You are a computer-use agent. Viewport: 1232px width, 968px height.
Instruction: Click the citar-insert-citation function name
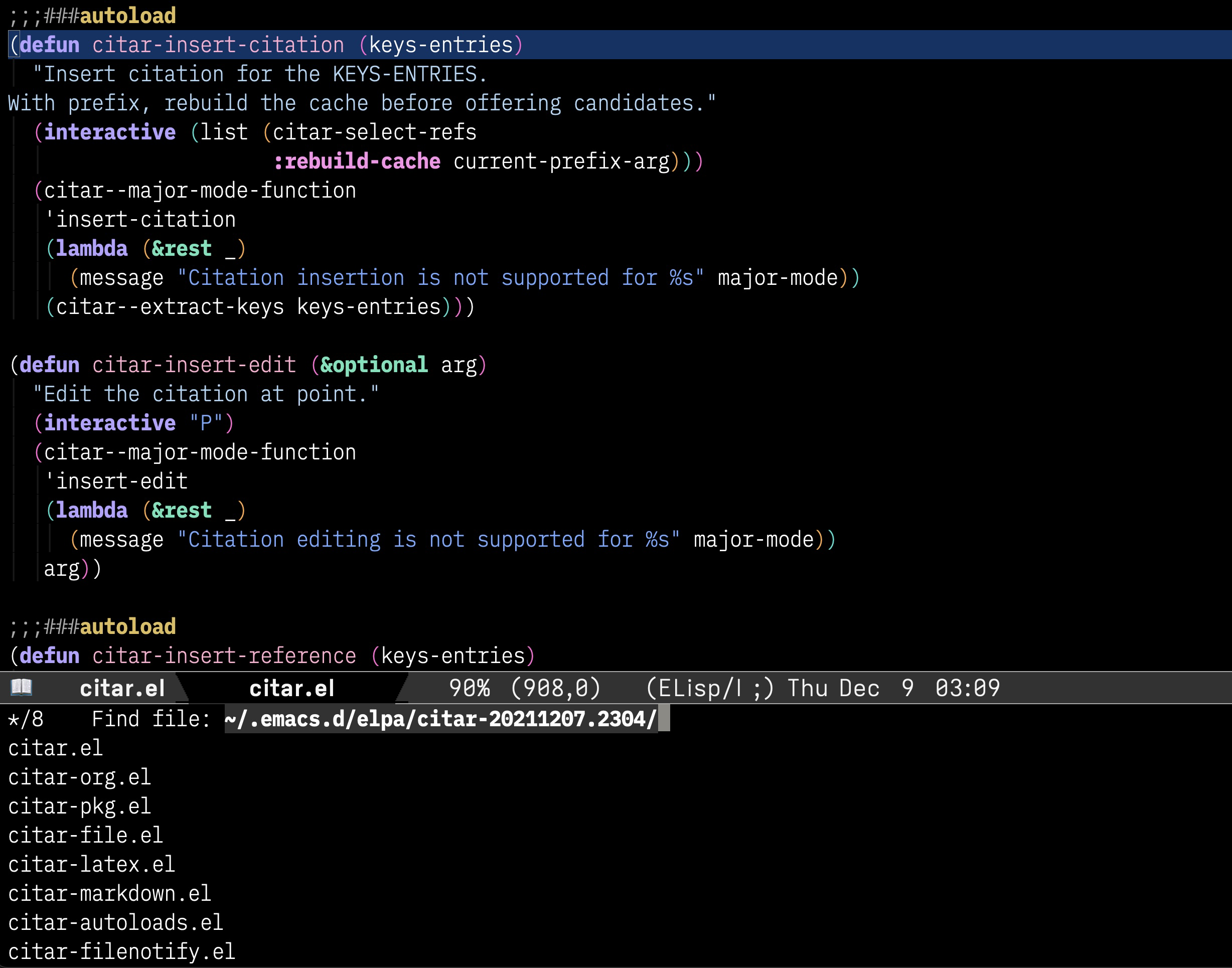click(x=218, y=45)
